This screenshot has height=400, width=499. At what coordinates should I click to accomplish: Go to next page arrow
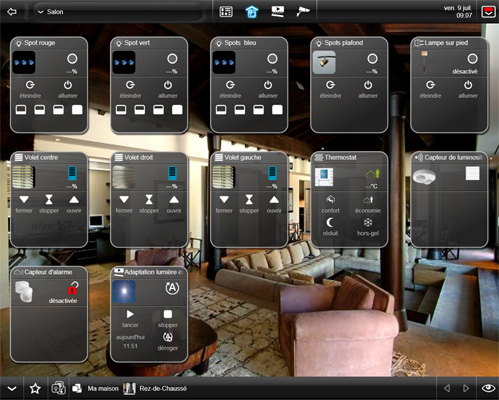466,388
